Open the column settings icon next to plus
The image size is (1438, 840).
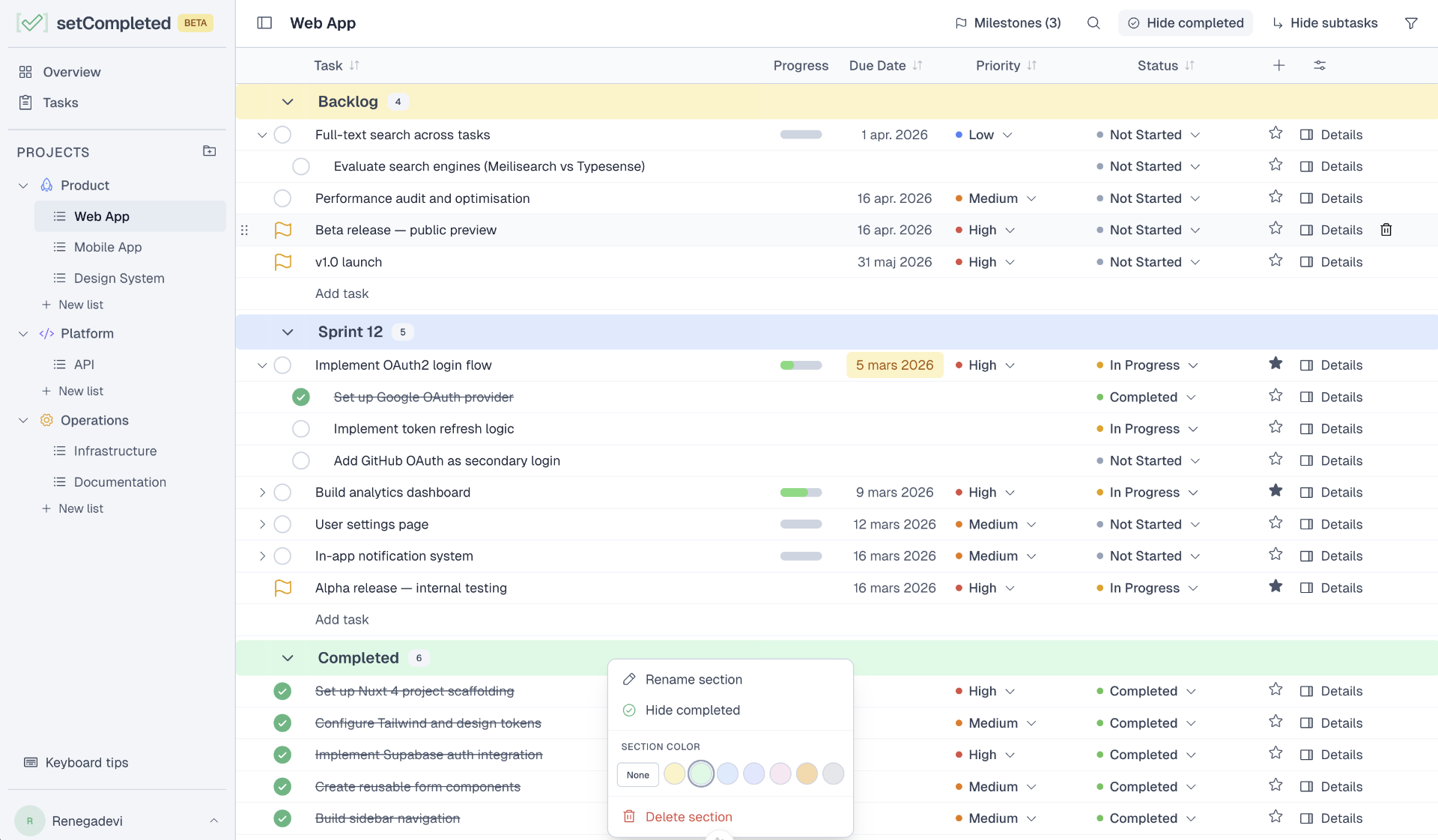[x=1320, y=65]
